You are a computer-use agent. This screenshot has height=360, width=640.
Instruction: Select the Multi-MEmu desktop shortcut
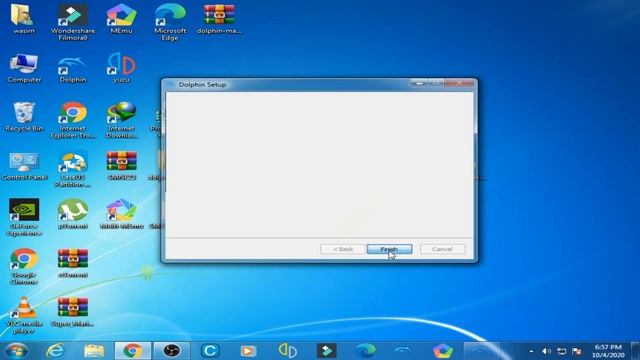click(x=121, y=214)
